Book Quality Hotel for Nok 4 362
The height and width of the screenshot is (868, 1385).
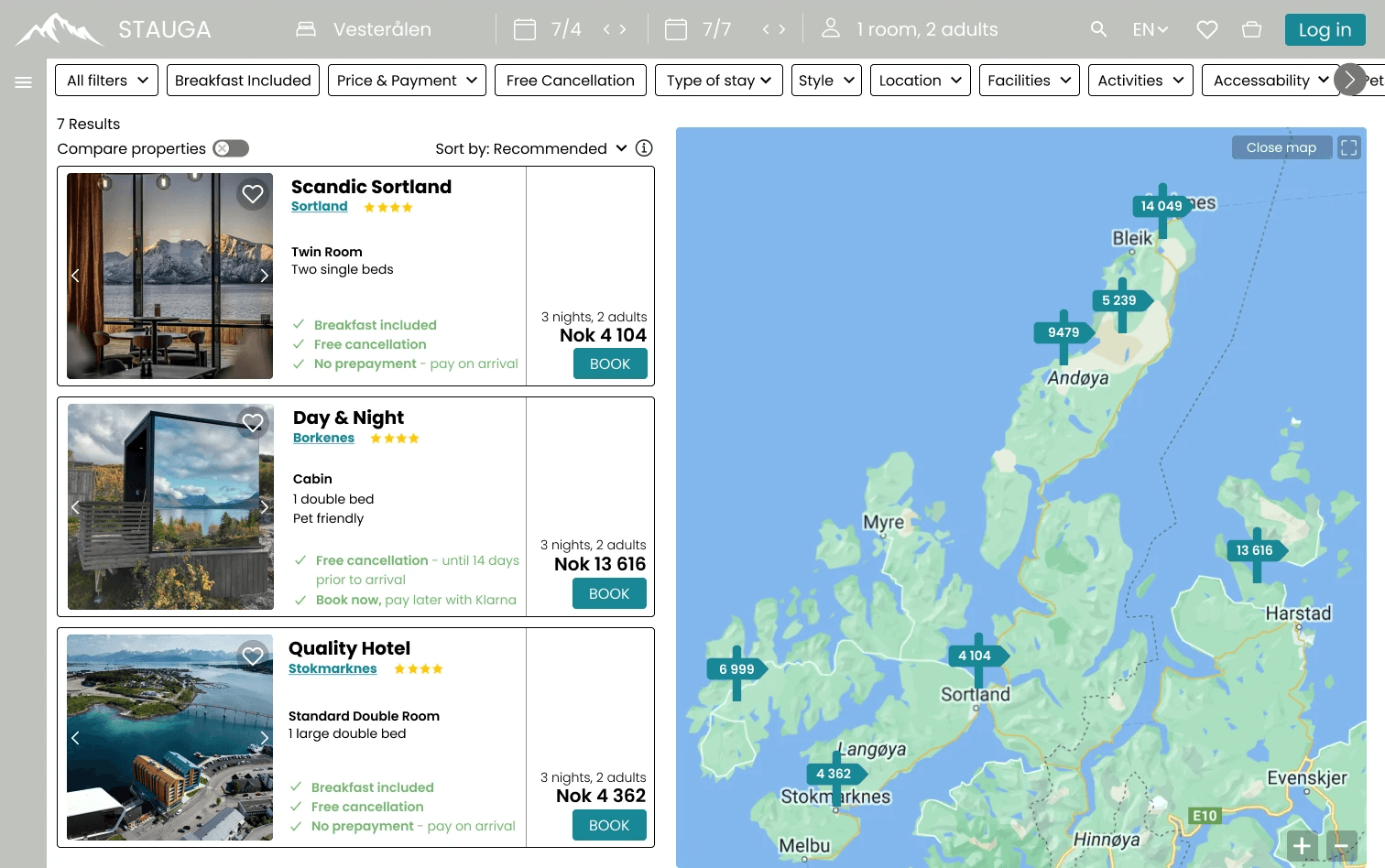click(609, 825)
